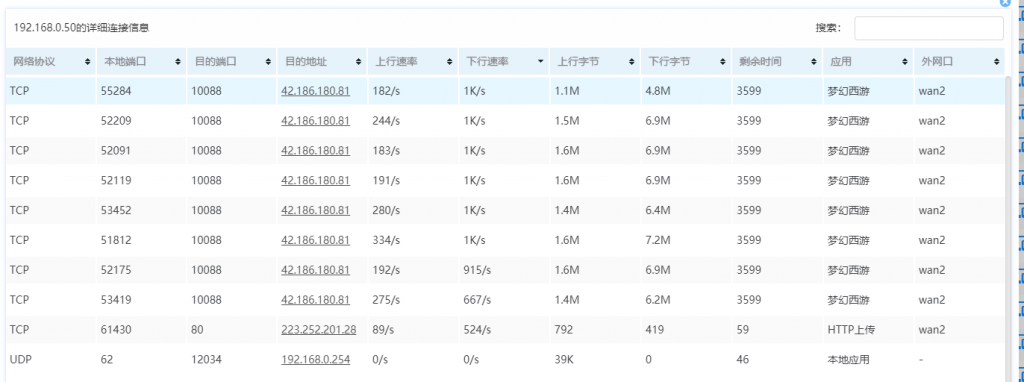Select the HTTP上传 connection row
This screenshot has width=1024, height=382.
point(505,330)
